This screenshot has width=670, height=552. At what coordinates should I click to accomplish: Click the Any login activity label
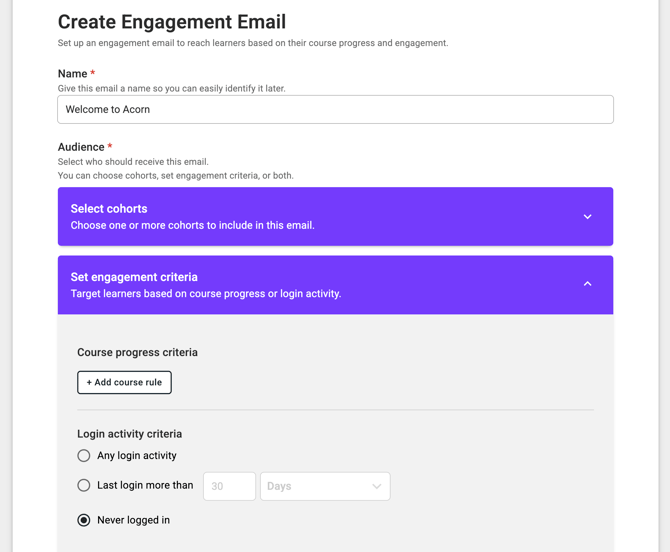pyautogui.click(x=137, y=456)
